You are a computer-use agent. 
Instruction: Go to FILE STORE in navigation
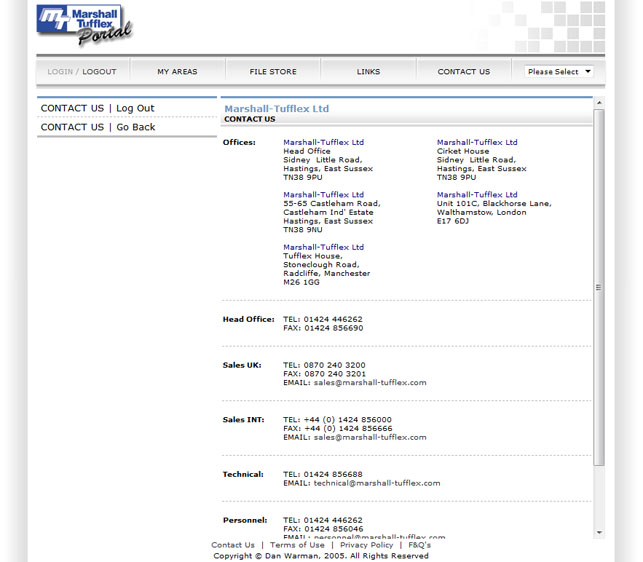(x=273, y=72)
